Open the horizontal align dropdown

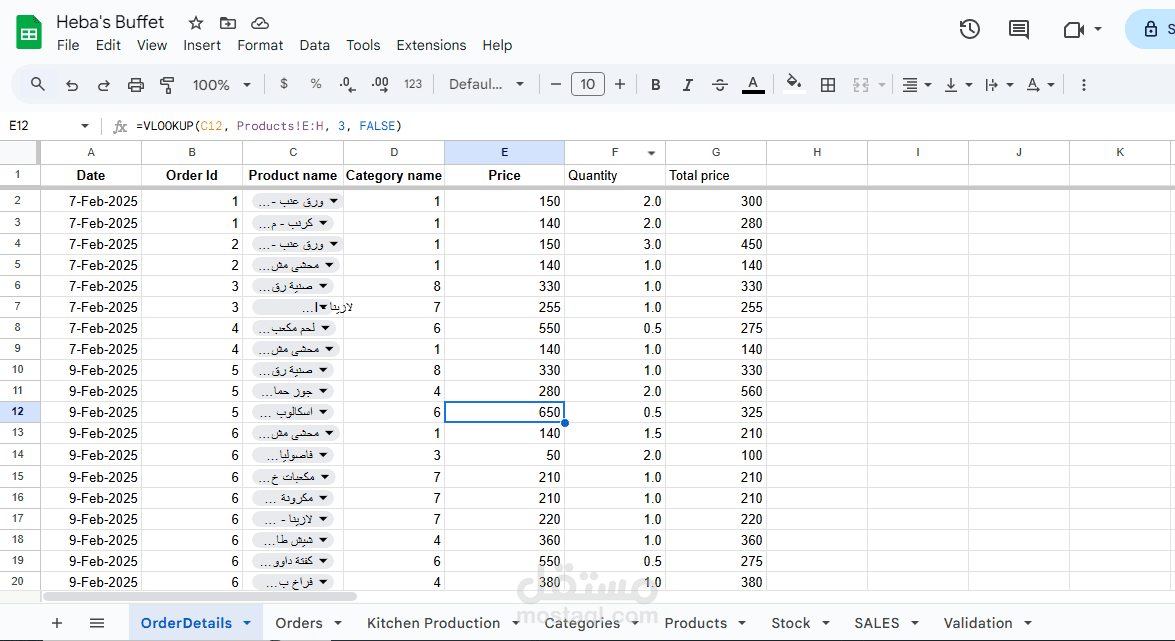pyautogui.click(x=916, y=85)
